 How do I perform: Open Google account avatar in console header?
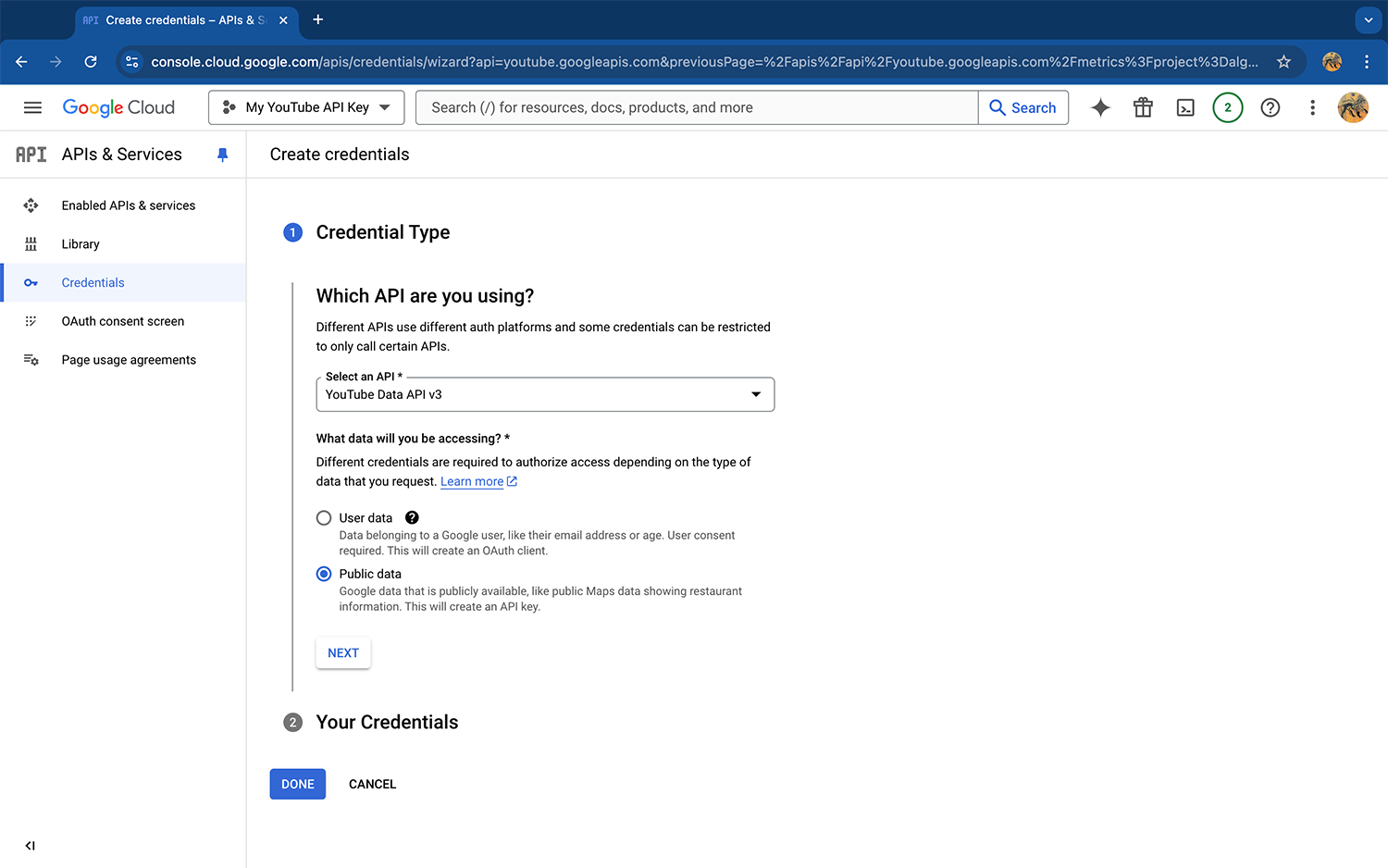(x=1353, y=107)
